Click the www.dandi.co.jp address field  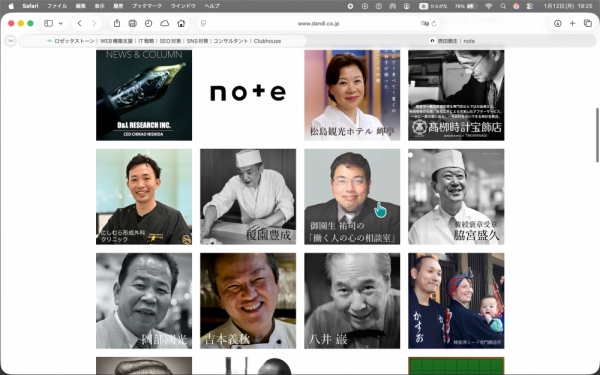pyautogui.click(x=318, y=23)
